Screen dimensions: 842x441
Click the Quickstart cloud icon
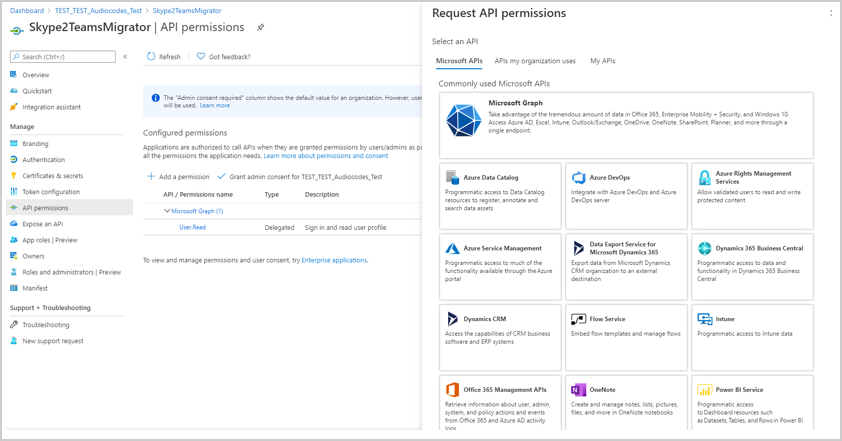14,91
